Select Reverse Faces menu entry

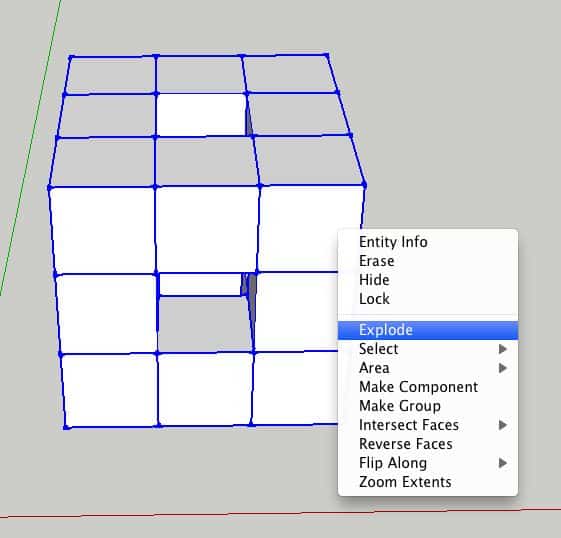(406, 444)
